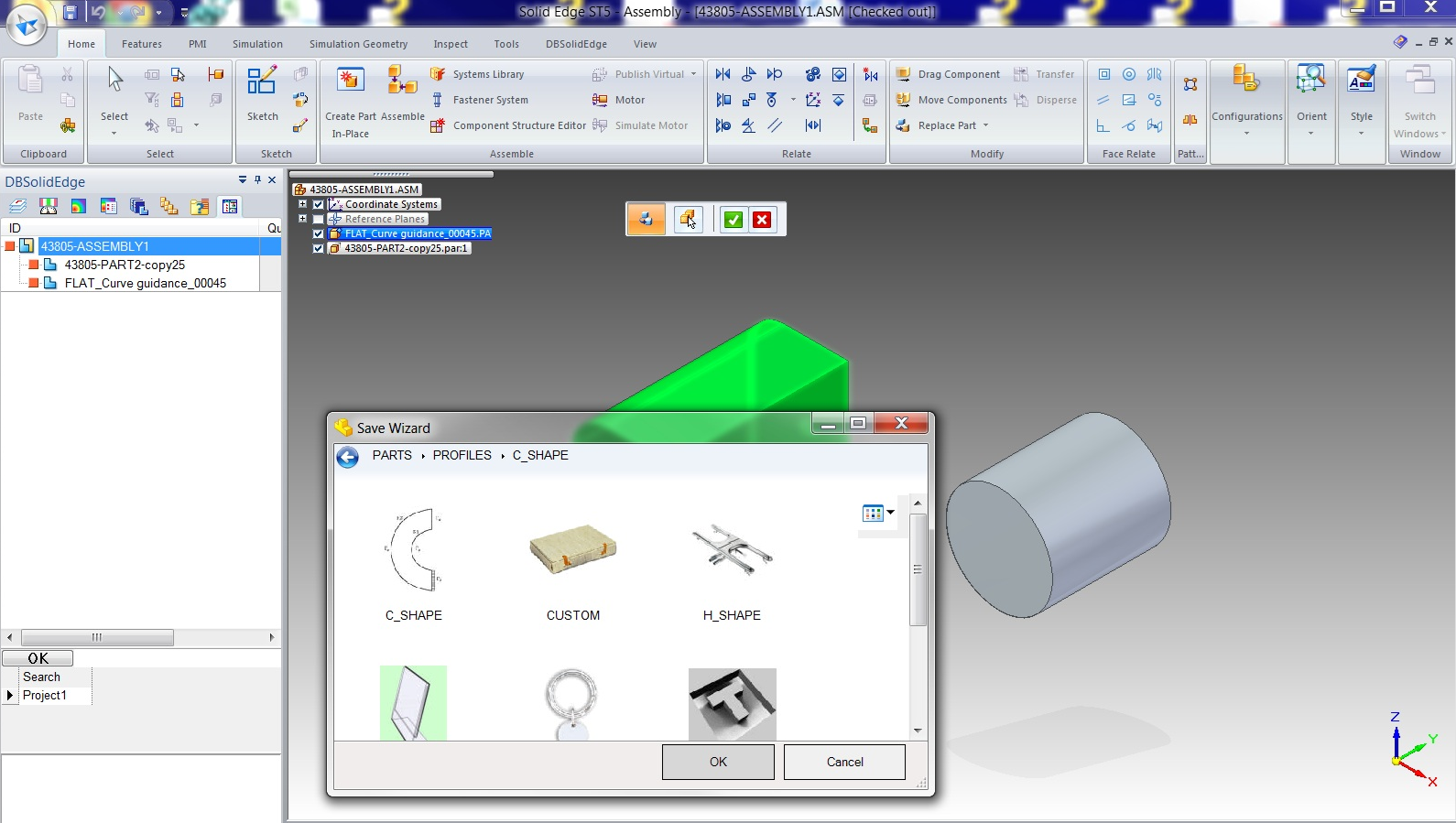Click C_SHAPE in Save Wizard breadcrumb
Viewport: 1456px width, 823px height.
point(540,455)
